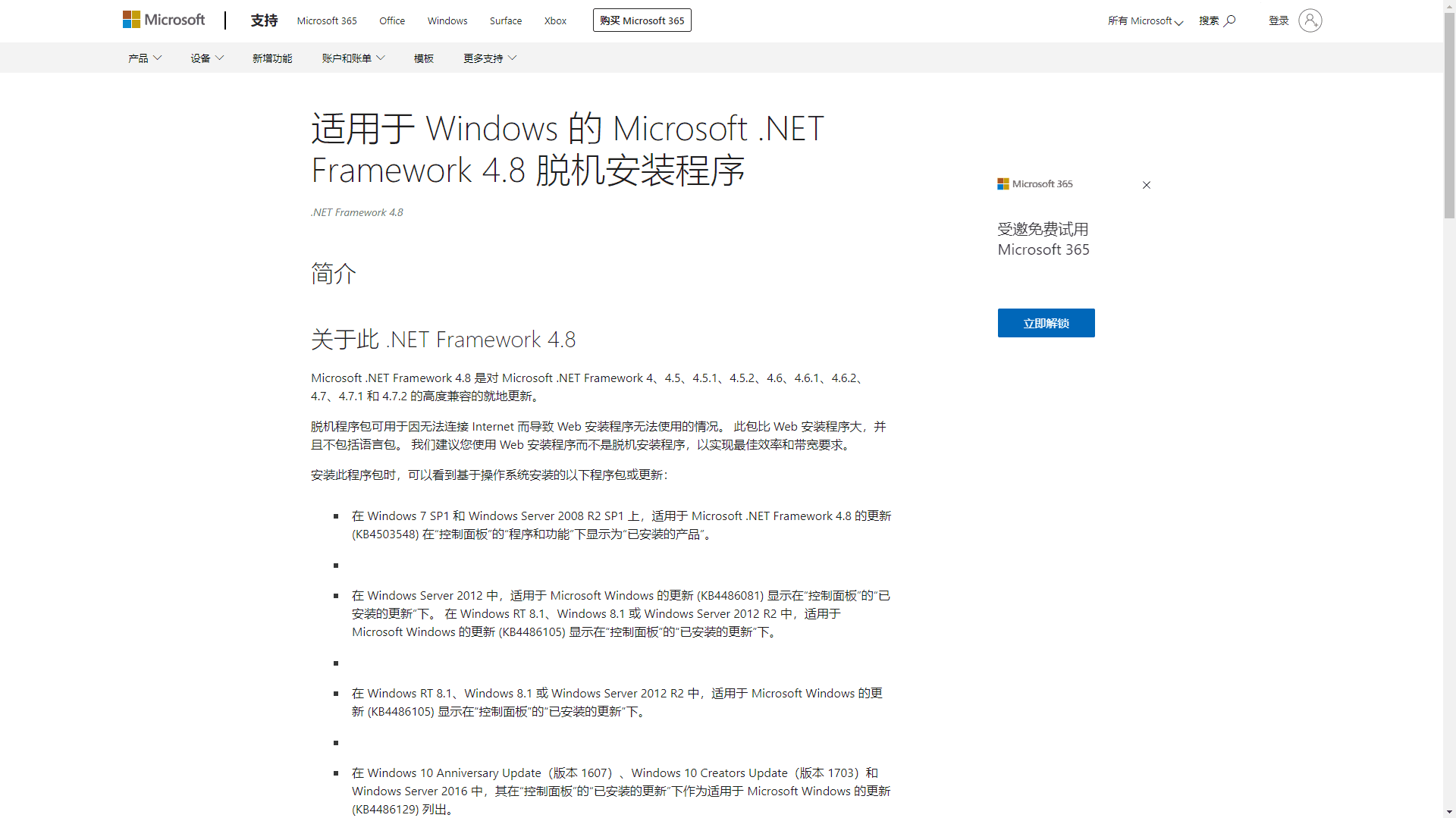
Task: Click the page title 脱机安装程序 heading
Action: (x=567, y=149)
